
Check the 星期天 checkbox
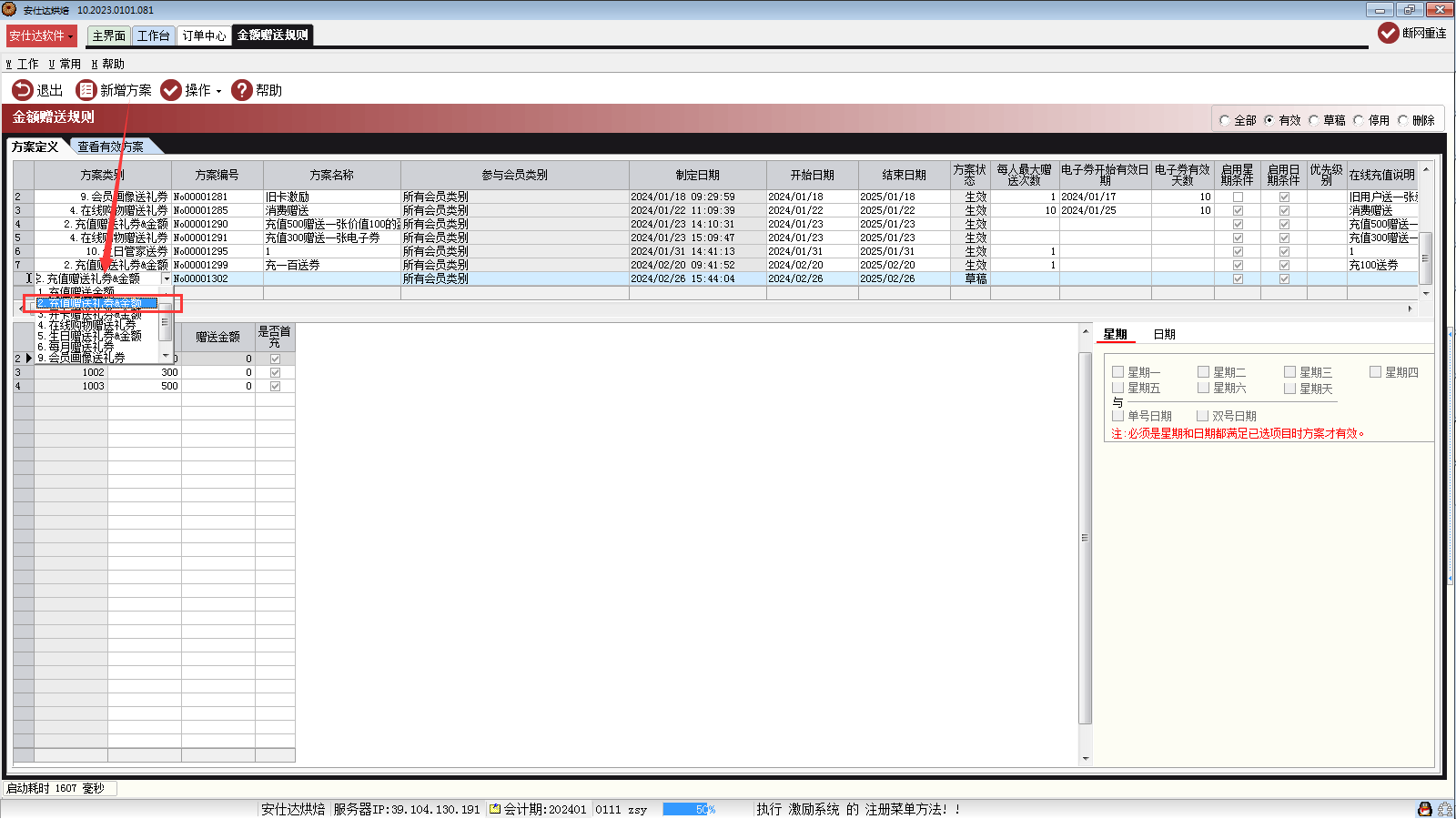pyautogui.click(x=1290, y=389)
